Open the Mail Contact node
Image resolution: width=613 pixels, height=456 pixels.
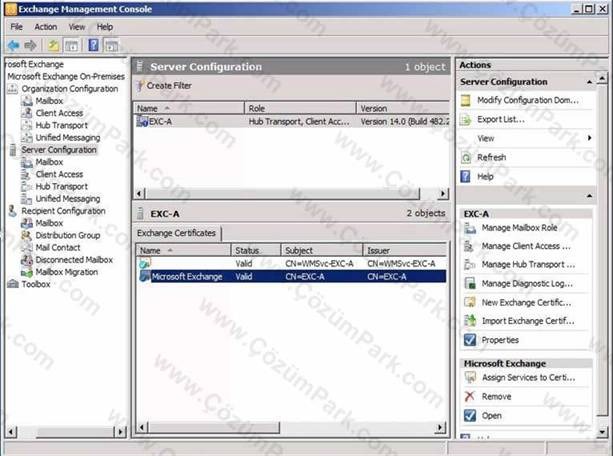point(58,248)
